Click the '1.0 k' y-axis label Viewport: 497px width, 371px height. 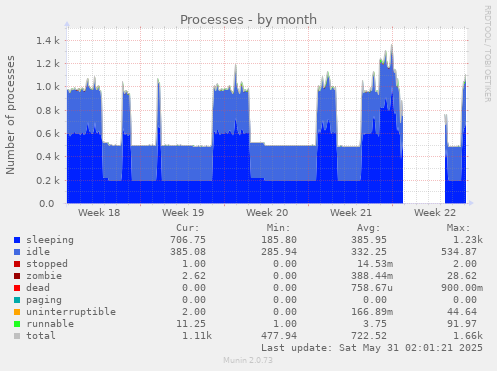click(x=48, y=87)
